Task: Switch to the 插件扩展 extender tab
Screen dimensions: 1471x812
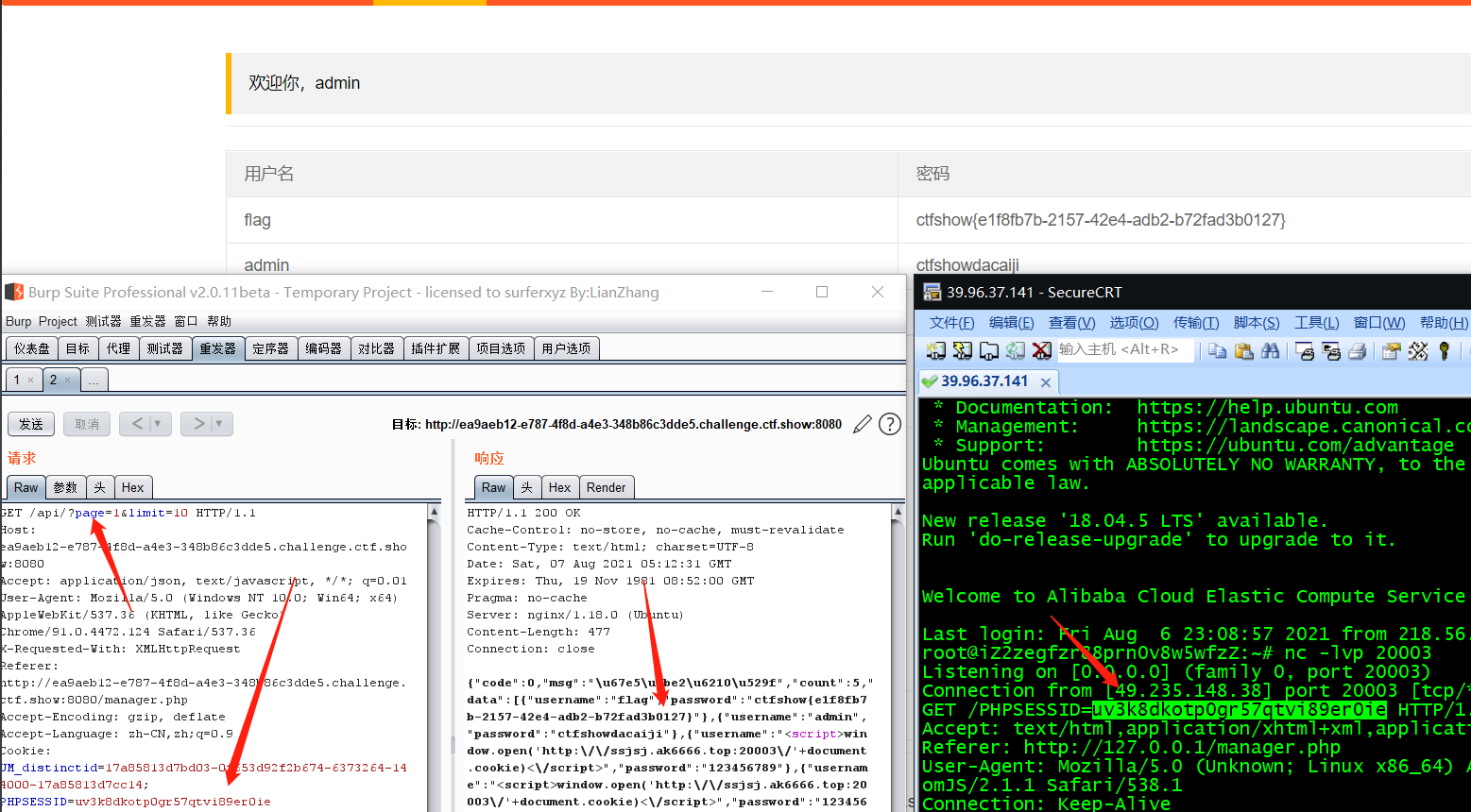Action: (436, 348)
